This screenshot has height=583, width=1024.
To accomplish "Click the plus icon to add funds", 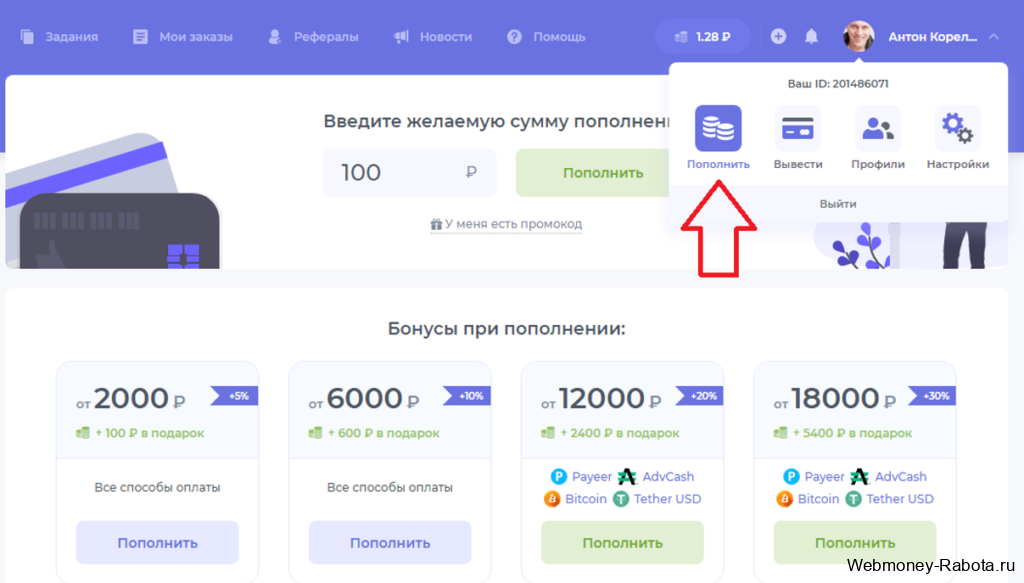I will pyautogui.click(x=778, y=37).
